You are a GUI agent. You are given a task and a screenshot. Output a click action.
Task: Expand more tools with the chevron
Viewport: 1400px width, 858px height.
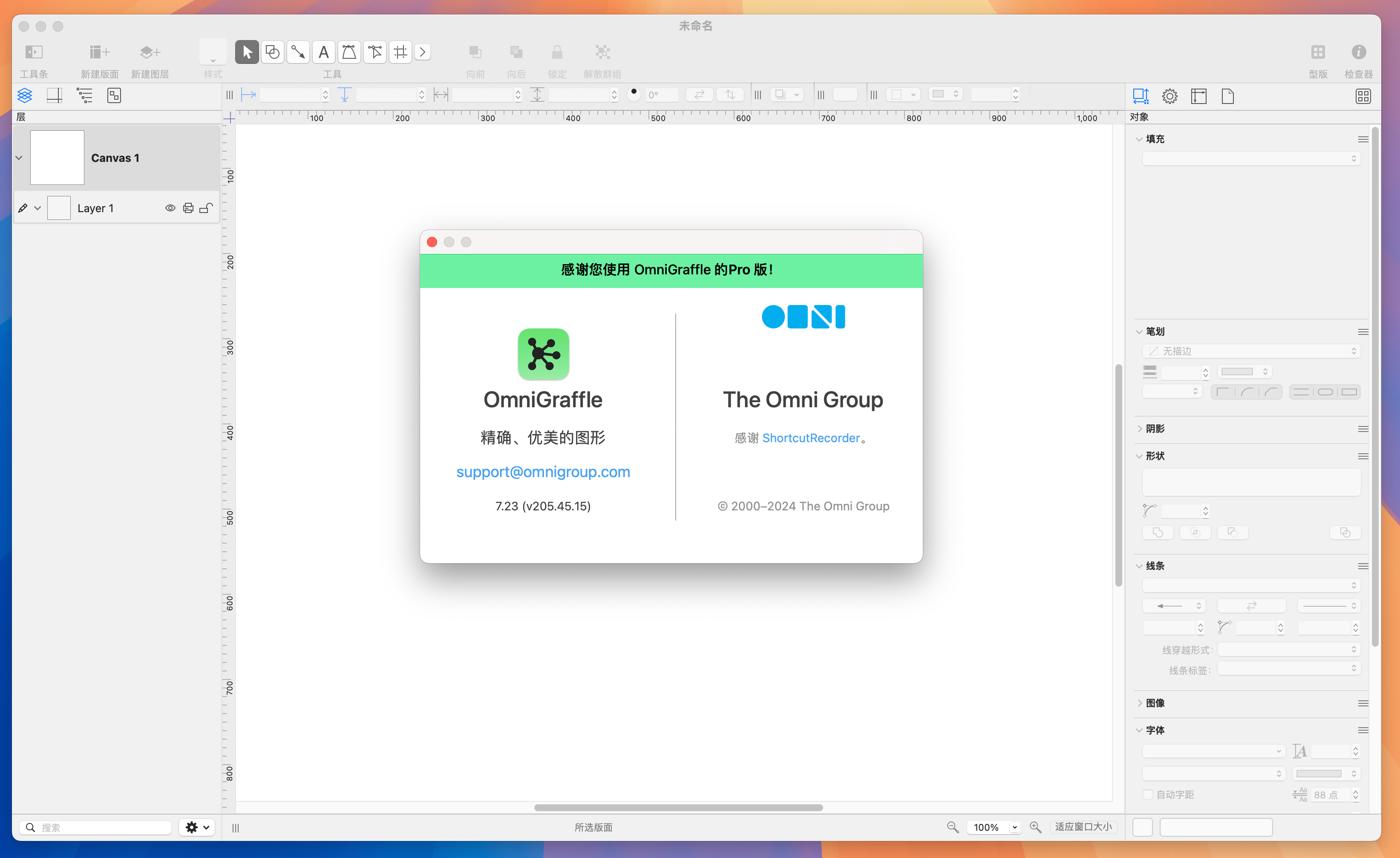coord(423,52)
